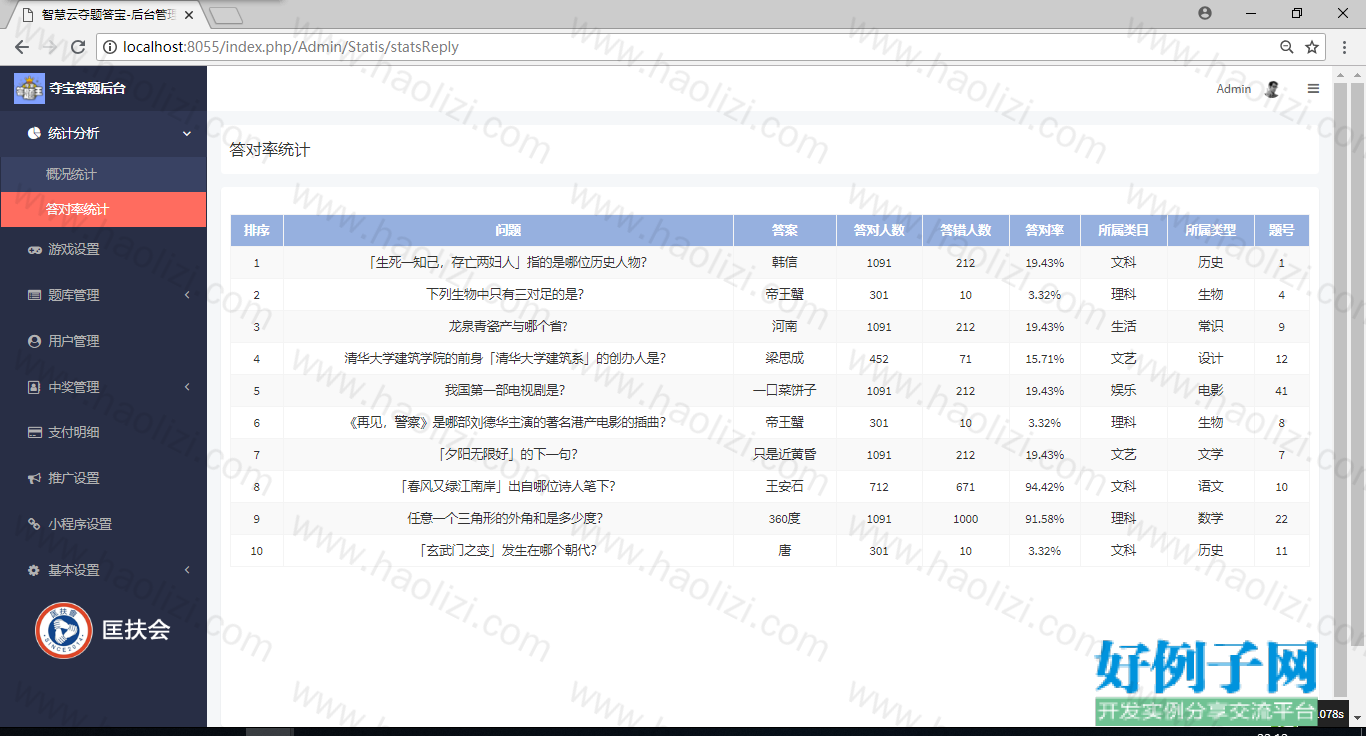The height and width of the screenshot is (736, 1366).
Task: Click the 所属类型 column header
Action: pos(1211,231)
